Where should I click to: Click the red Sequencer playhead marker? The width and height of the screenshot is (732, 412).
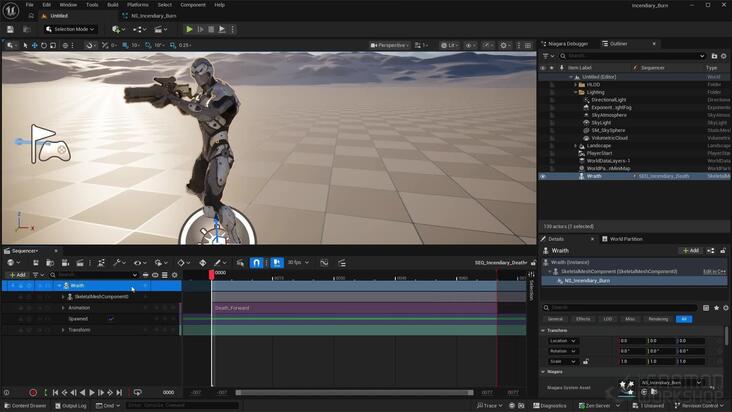coord(211,274)
